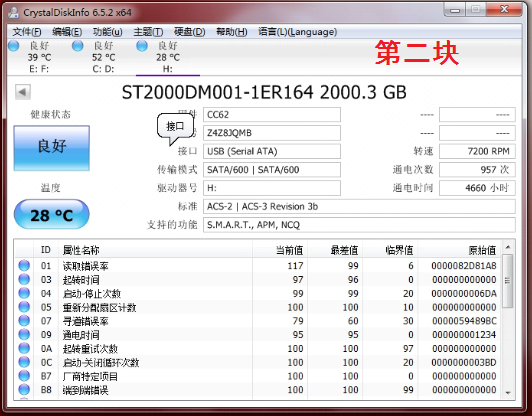
Task: Click status orb of row 03 起转时间
Action: [x=24, y=280]
